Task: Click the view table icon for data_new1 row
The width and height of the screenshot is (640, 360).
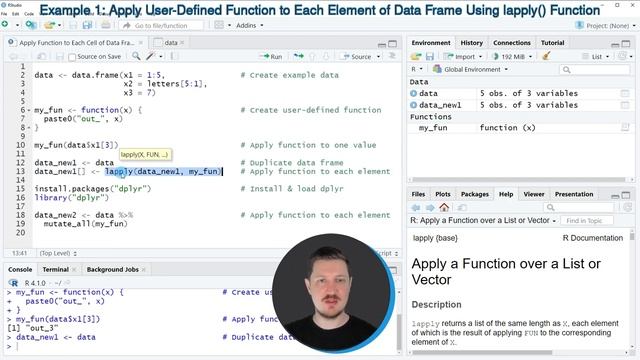Action: coord(625,105)
